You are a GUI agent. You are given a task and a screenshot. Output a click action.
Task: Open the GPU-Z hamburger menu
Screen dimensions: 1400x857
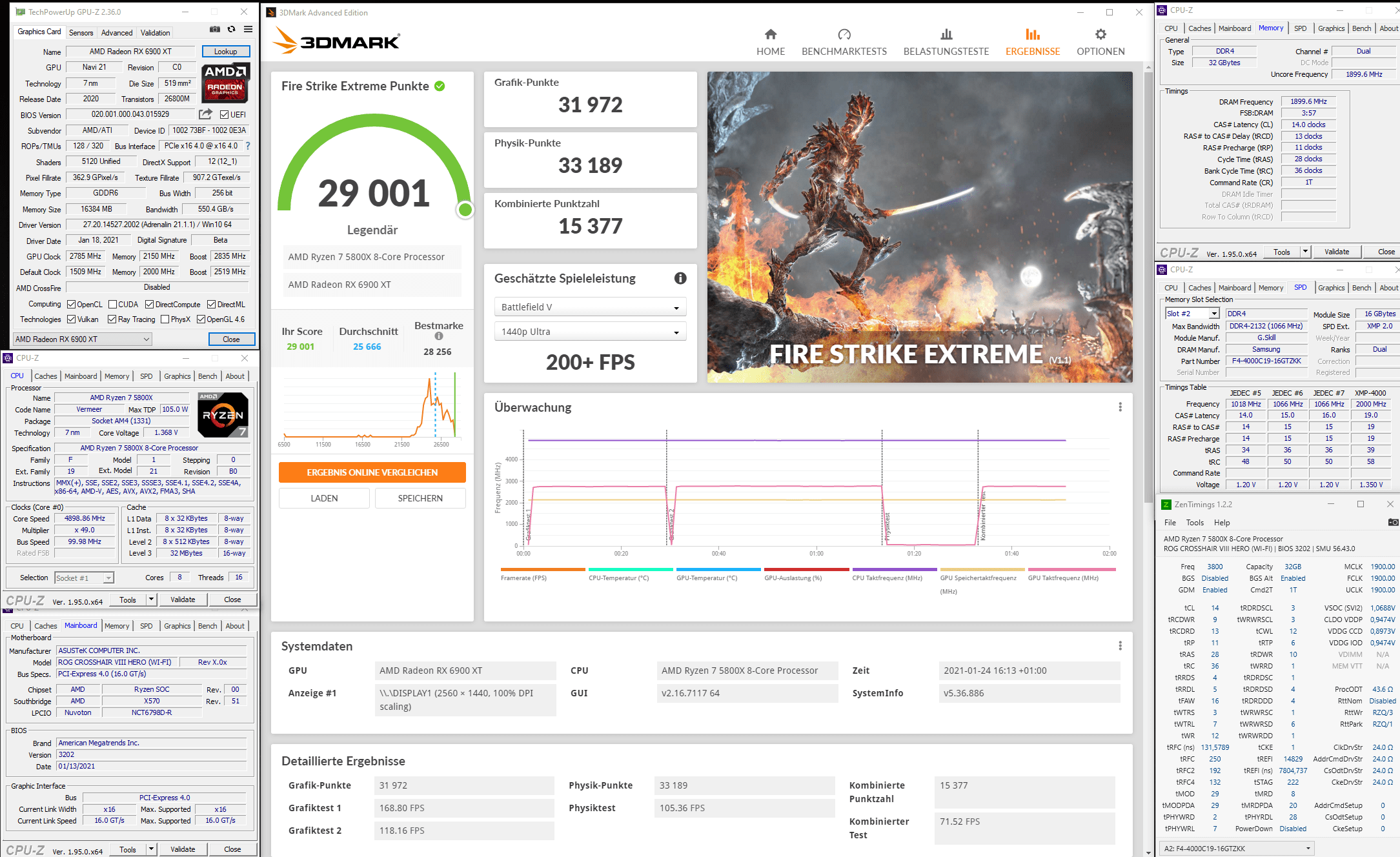(x=248, y=29)
